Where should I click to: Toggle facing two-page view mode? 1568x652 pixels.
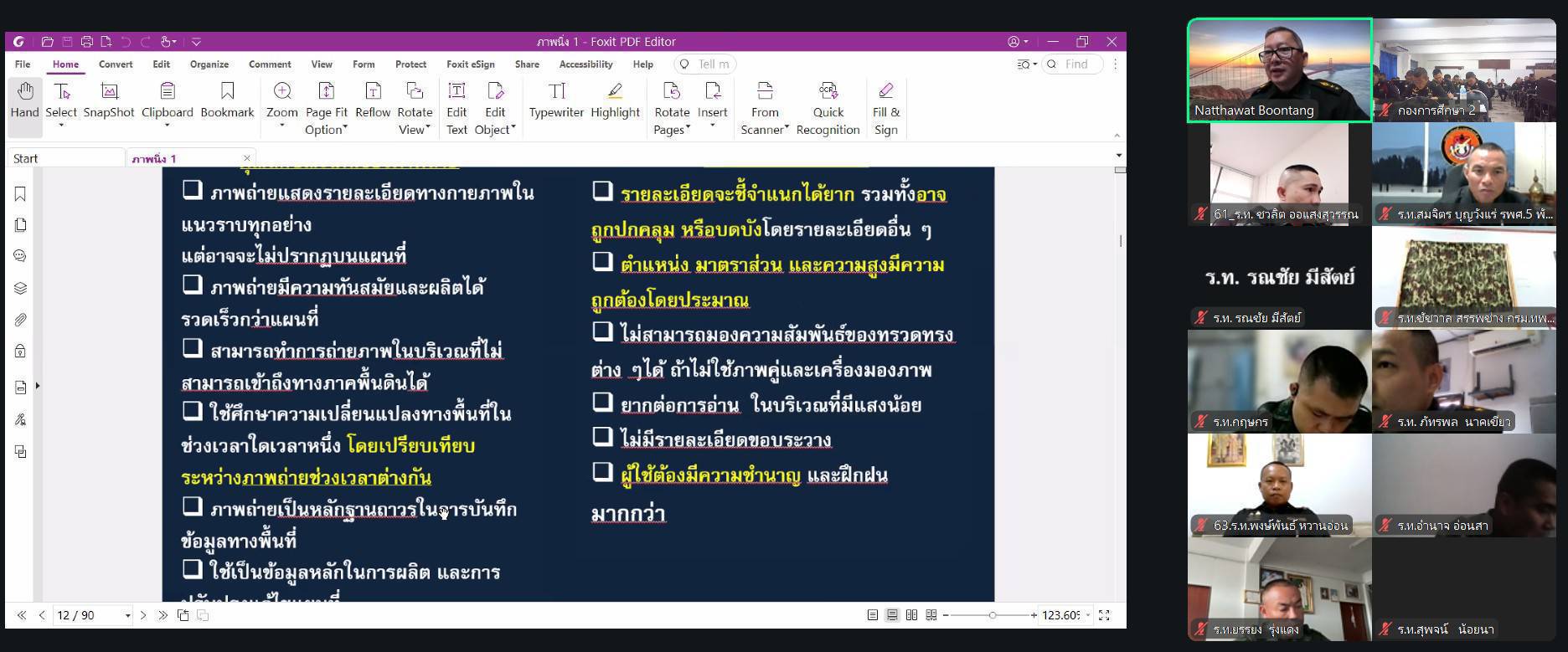coord(911,615)
